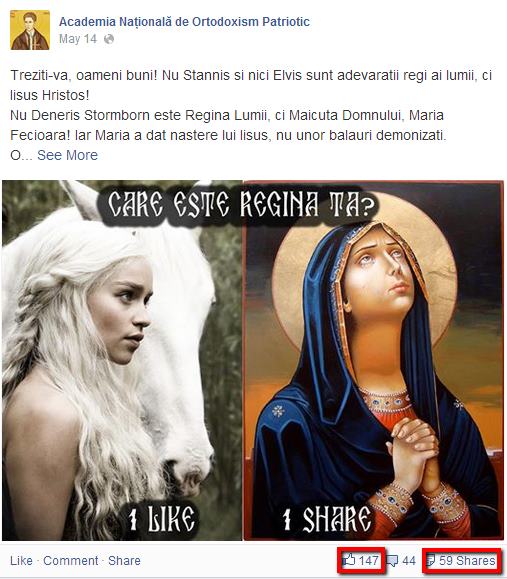This screenshot has height=579, width=507.
Task: Click the public globe privacy icon
Action: click(x=109, y=39)
